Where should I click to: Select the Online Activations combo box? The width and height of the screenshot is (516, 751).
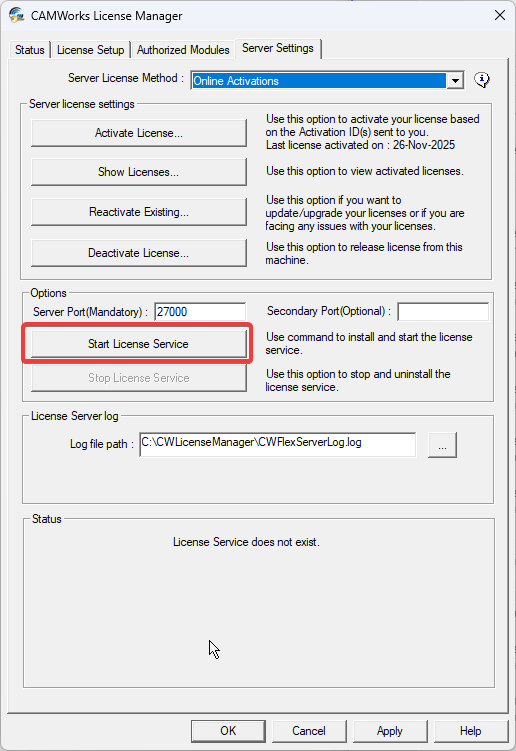coord(327,80)
